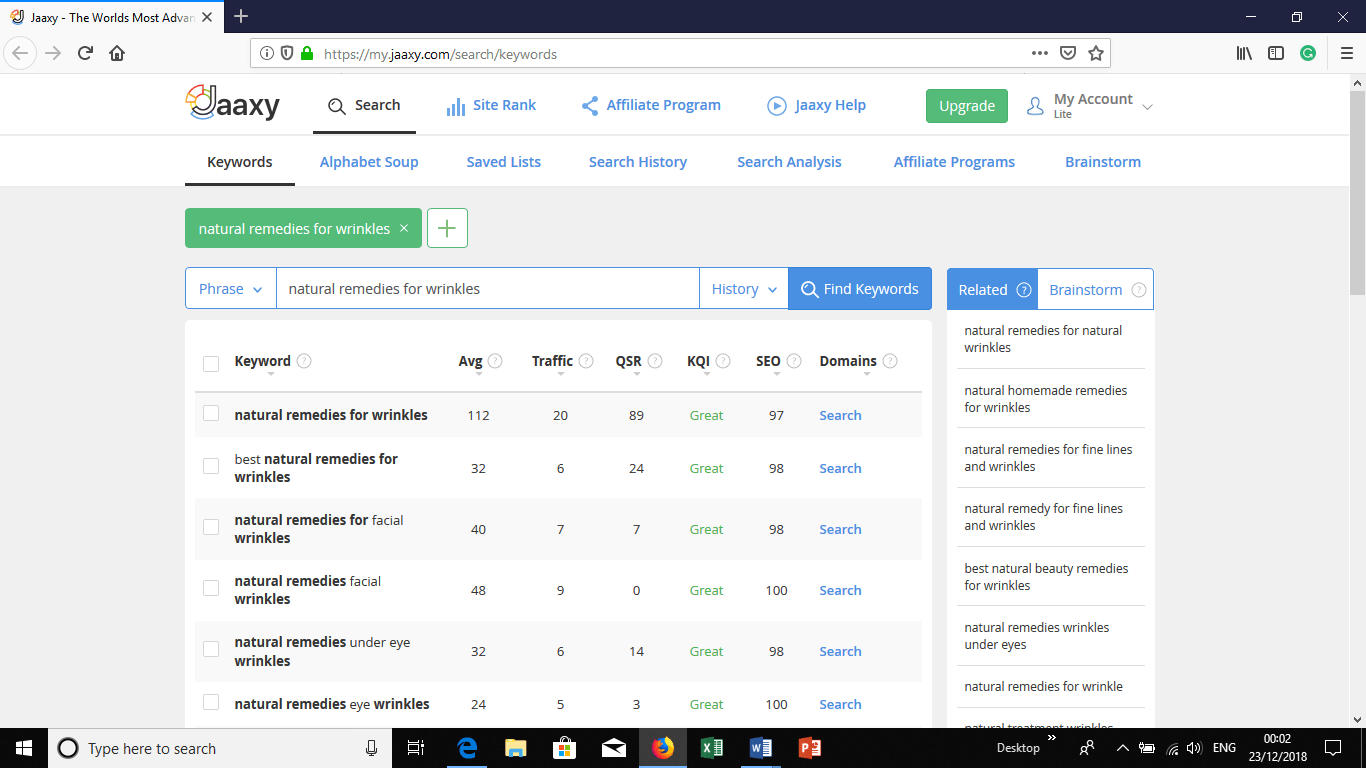The height and width of the screenshot is (768, 1366).
Task: Check 'natural remedies facial wrinkles' checkbox
Action: pyautogui.click(x=211, y=588)
